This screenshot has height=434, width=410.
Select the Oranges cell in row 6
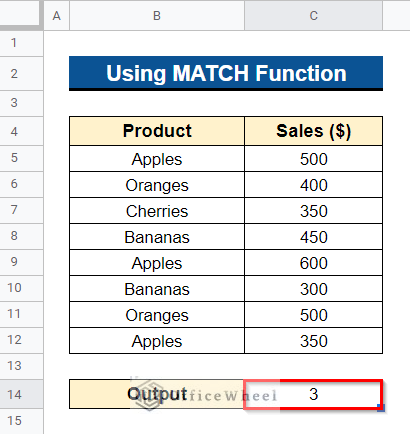click(157, 185)
